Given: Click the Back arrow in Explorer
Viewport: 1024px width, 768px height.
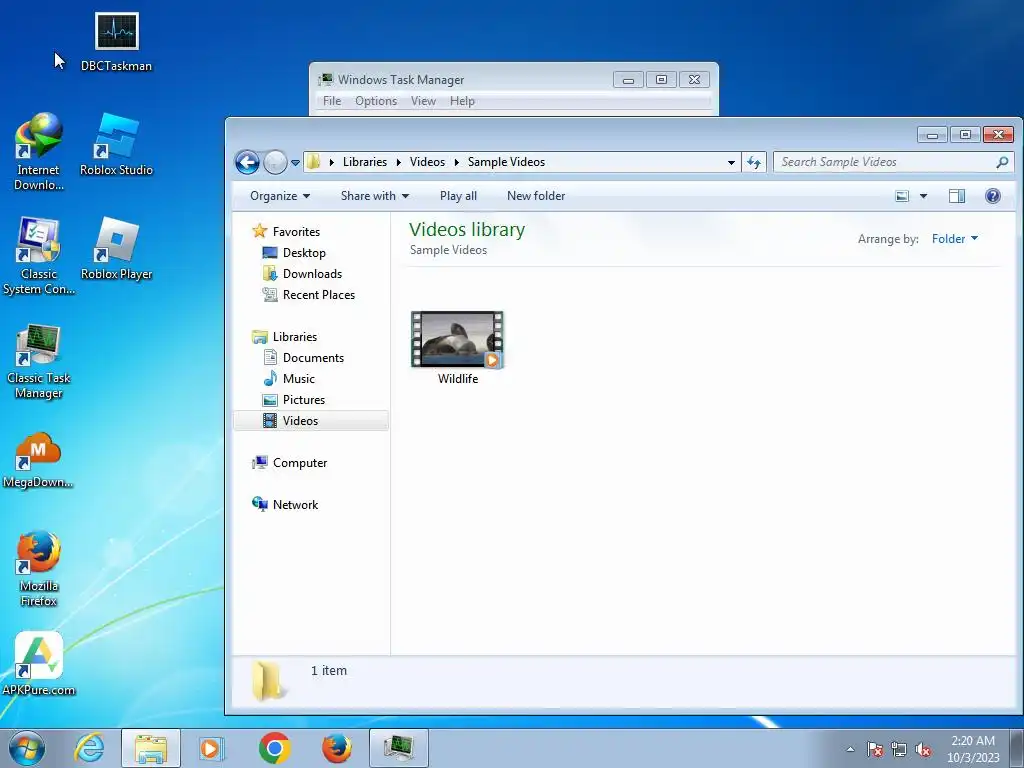Looking at the screenshot, I should 248,162.
